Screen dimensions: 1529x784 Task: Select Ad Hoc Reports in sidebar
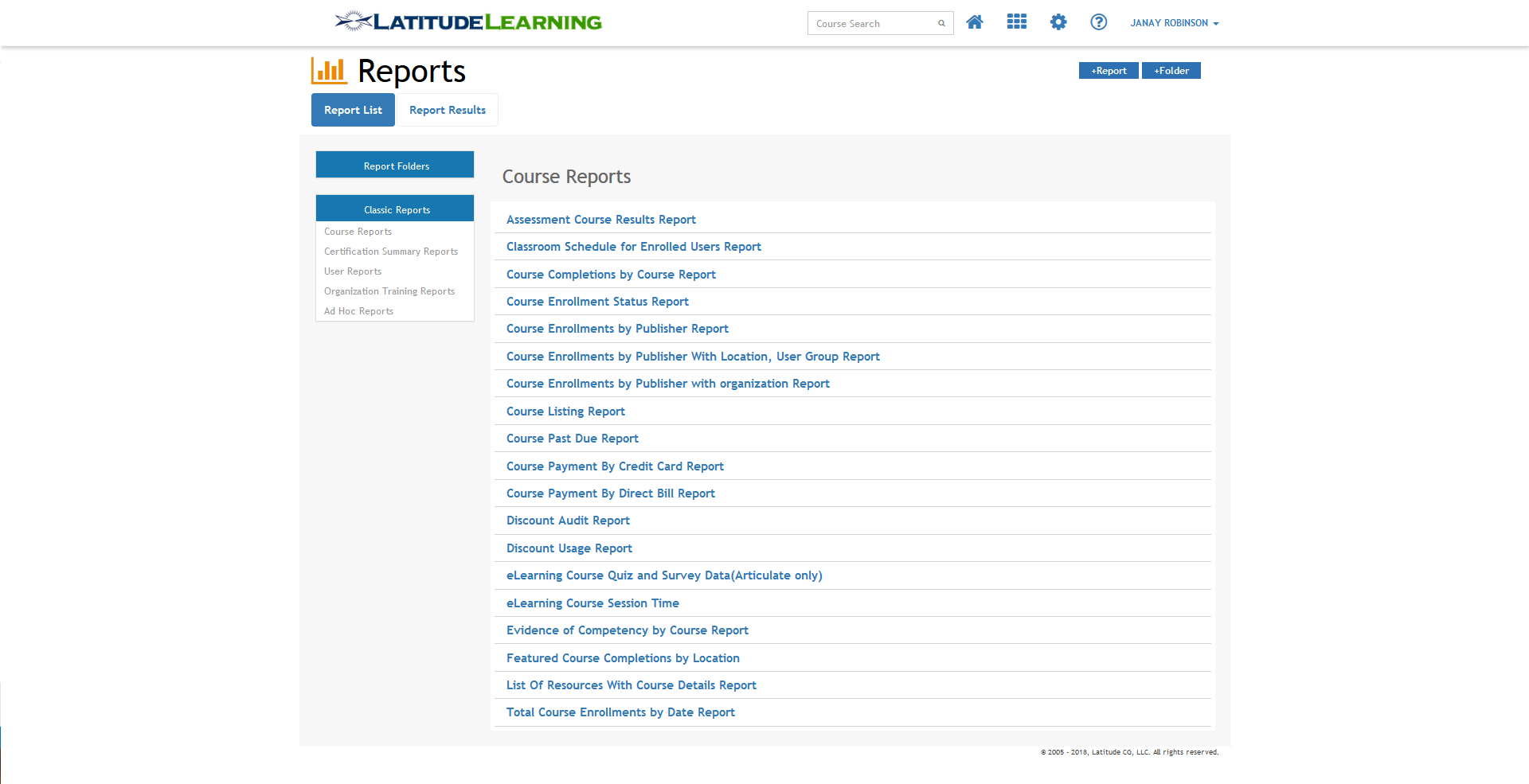point(358,310)
